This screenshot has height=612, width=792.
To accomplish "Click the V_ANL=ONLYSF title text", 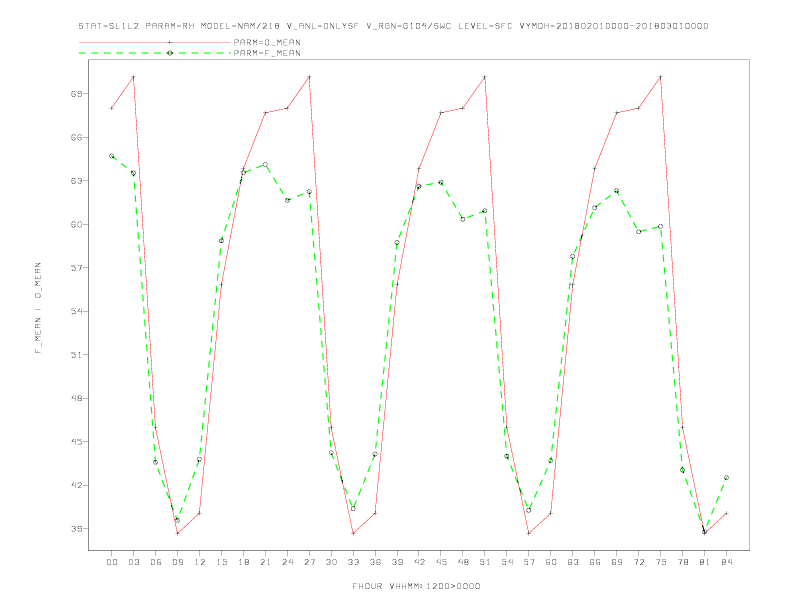I will coord(323,26).
